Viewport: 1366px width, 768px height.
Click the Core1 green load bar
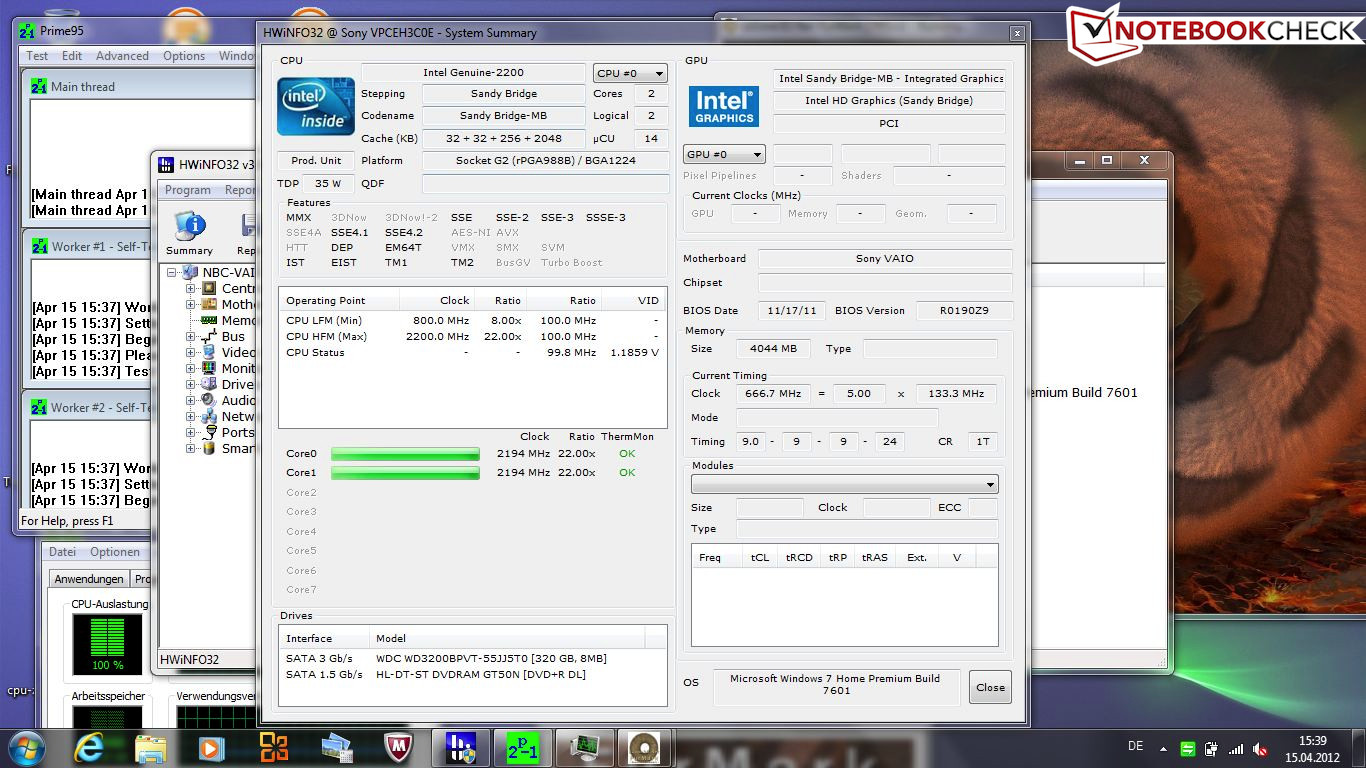(405, 473)
